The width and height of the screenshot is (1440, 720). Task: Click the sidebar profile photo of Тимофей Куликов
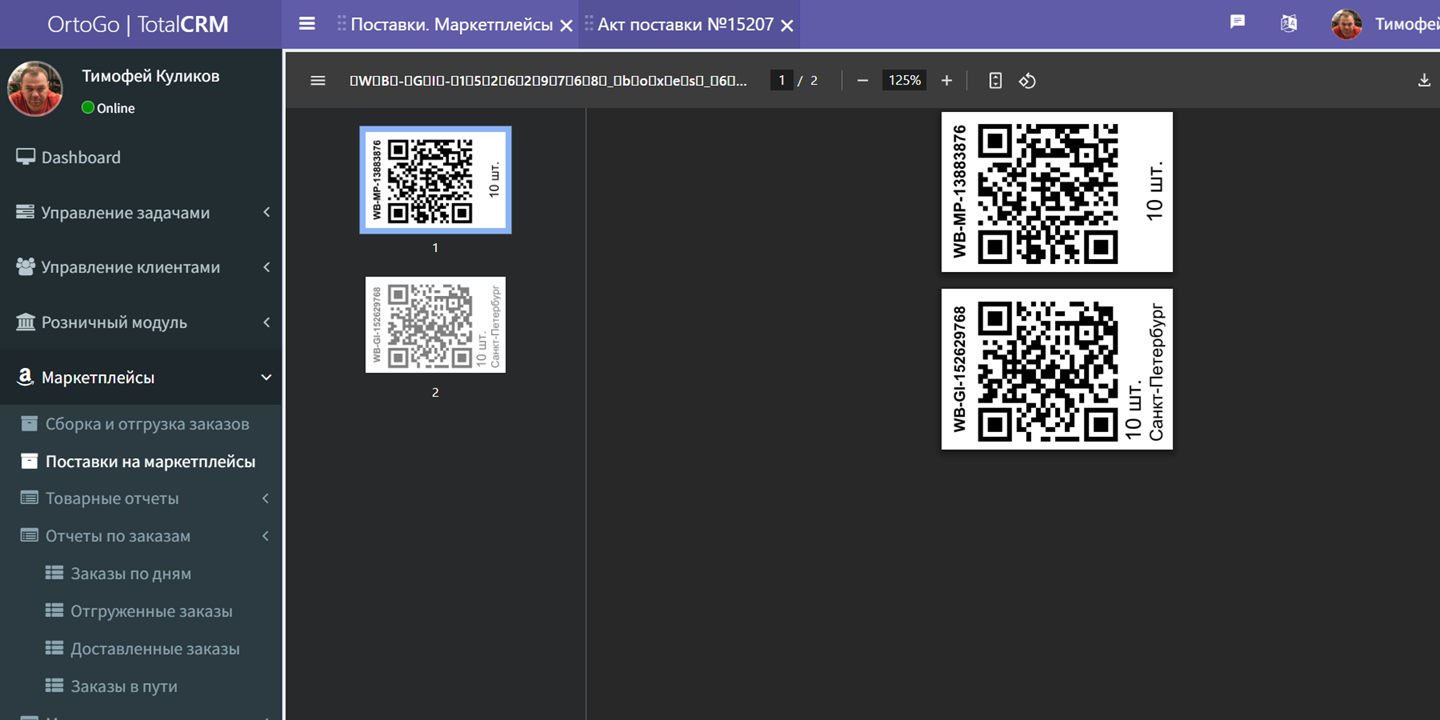(x=35, y=89)
